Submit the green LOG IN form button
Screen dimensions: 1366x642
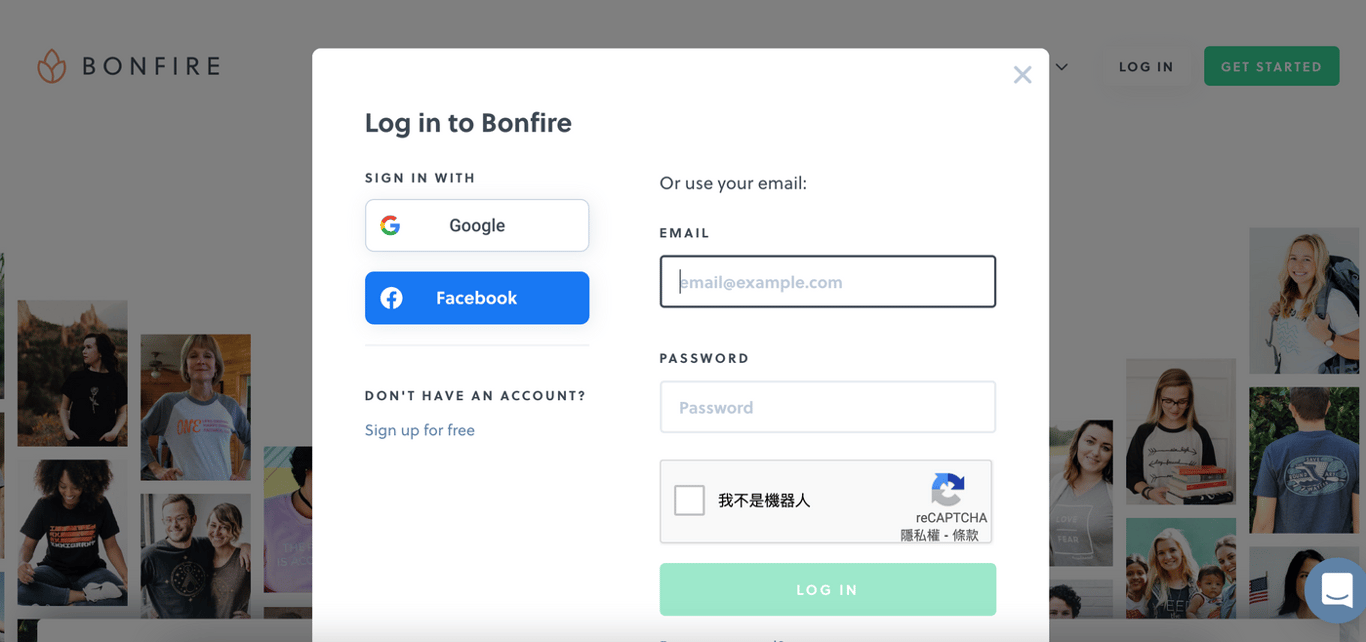pyautogui.click(x=827, y=589)
